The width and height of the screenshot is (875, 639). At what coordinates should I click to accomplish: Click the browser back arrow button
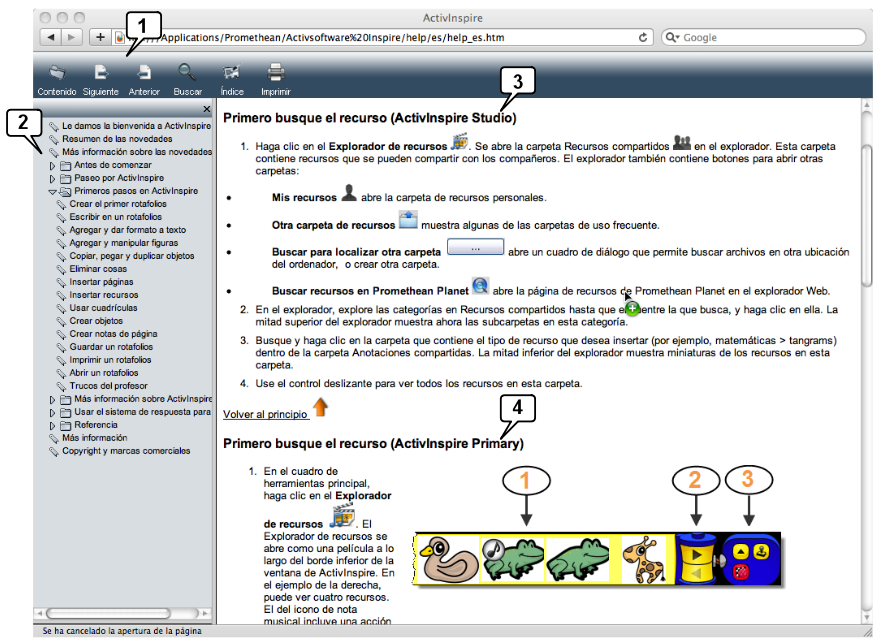point(50,37)
